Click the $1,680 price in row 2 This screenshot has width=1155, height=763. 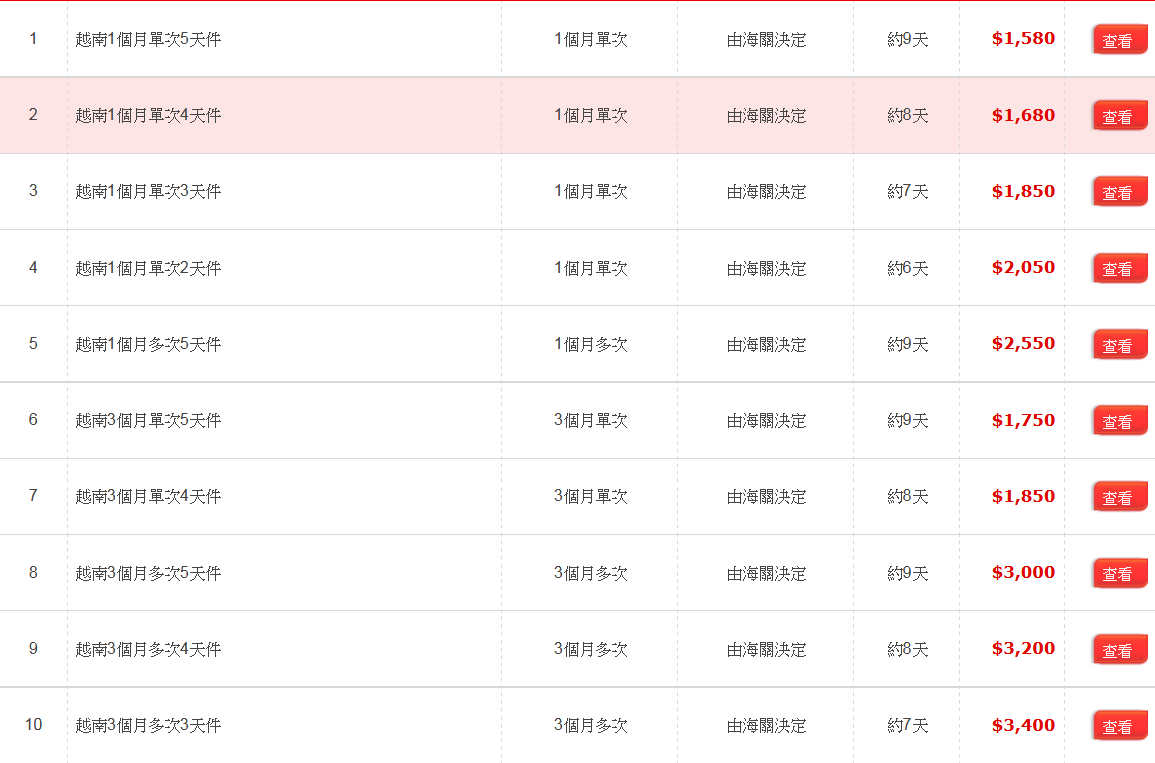(1023, 115)
